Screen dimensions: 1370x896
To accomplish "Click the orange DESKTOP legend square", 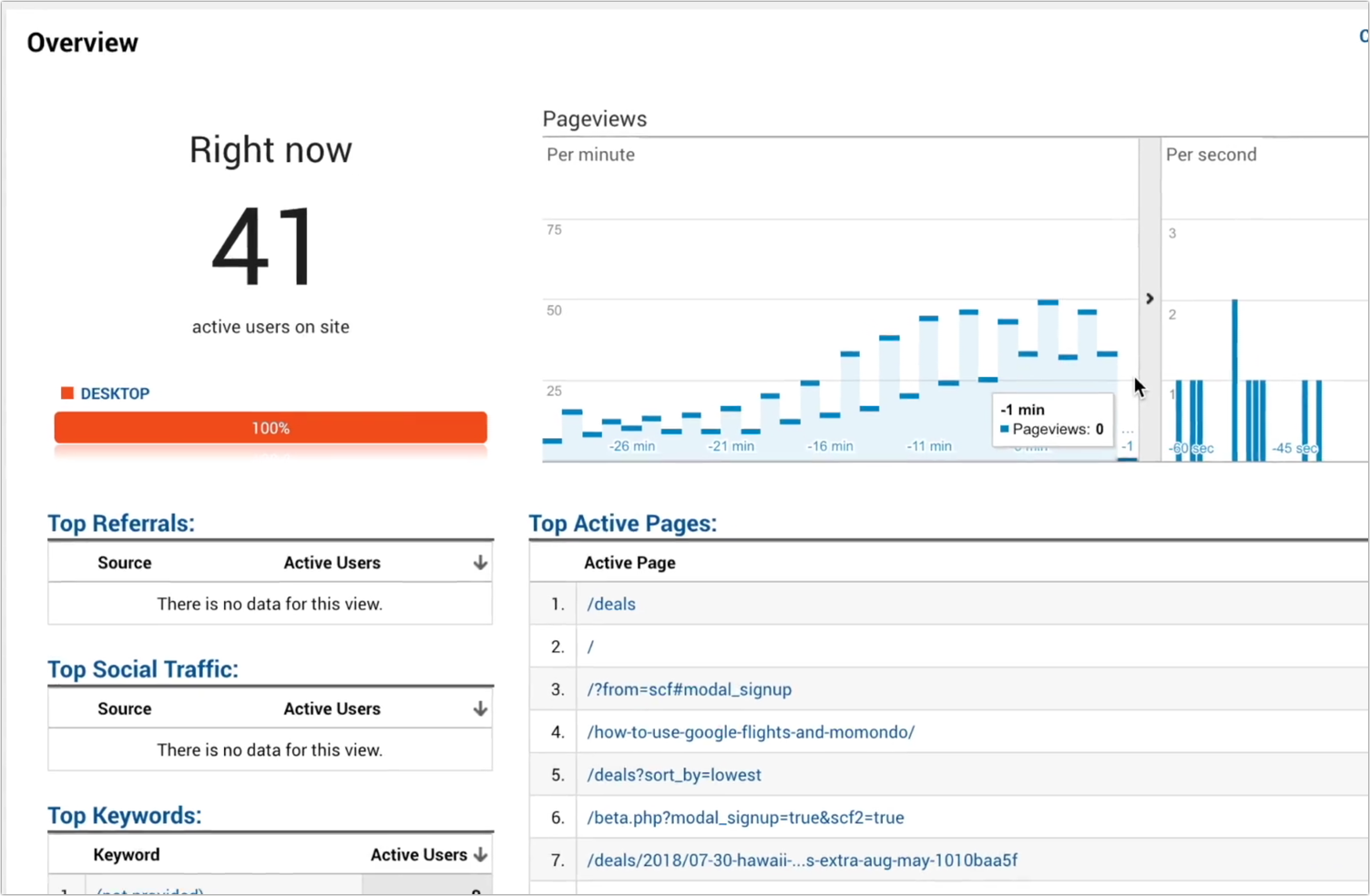I will coord(66,393).
